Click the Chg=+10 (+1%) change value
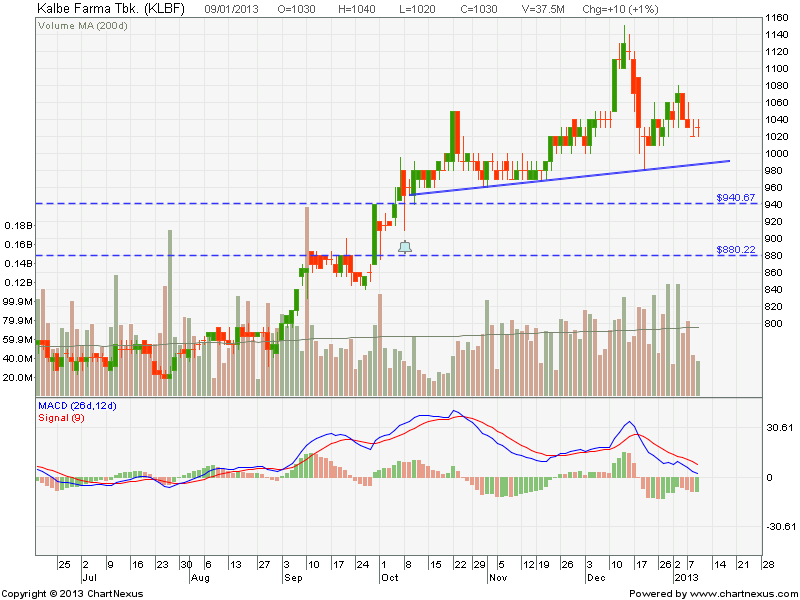800x600 pixels. click(620, 9)
